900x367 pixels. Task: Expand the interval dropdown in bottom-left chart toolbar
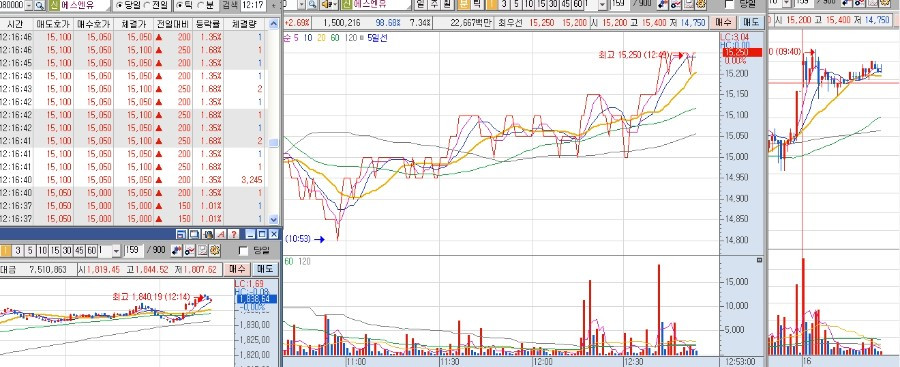[x=117, y=250]
